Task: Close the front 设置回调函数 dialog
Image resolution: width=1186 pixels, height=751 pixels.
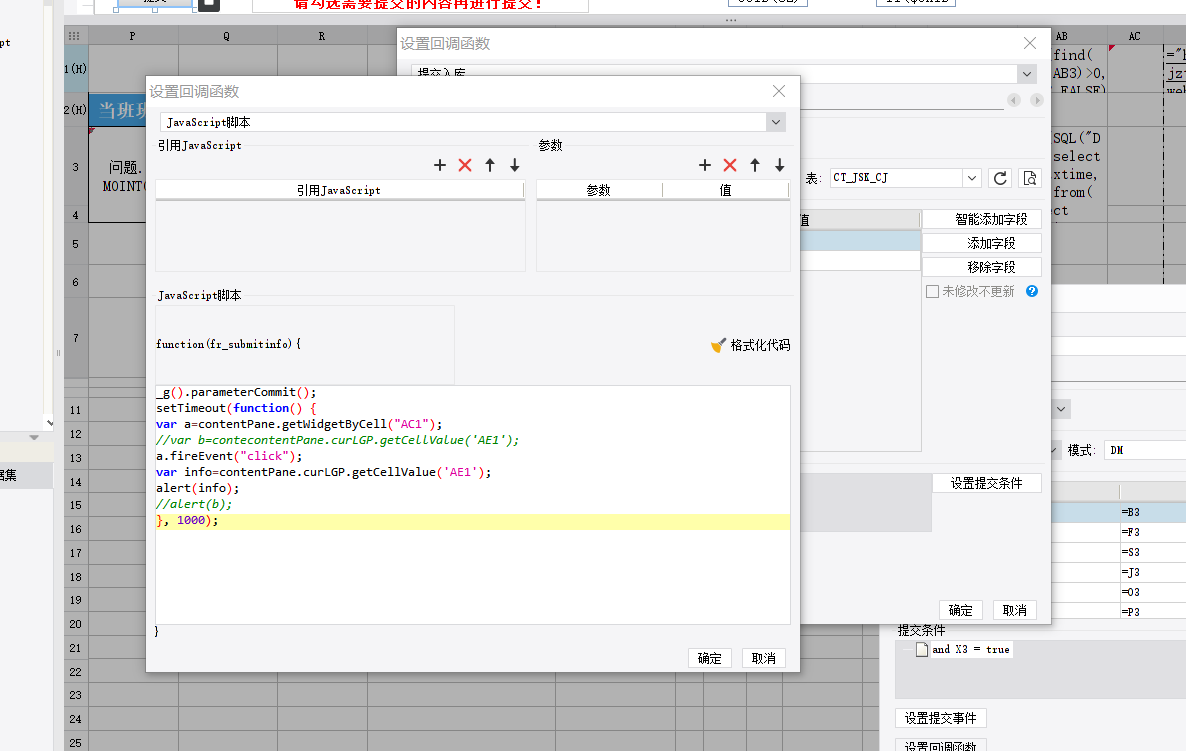Action: [778, 91]
